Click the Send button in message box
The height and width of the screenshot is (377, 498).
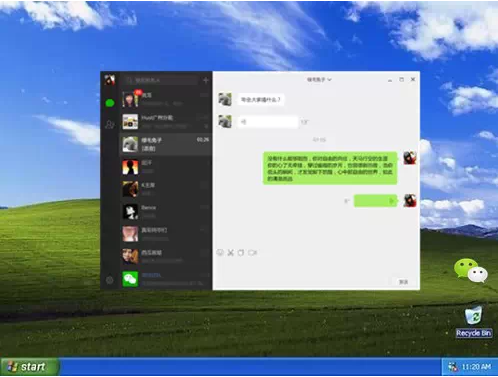(403, 282)
